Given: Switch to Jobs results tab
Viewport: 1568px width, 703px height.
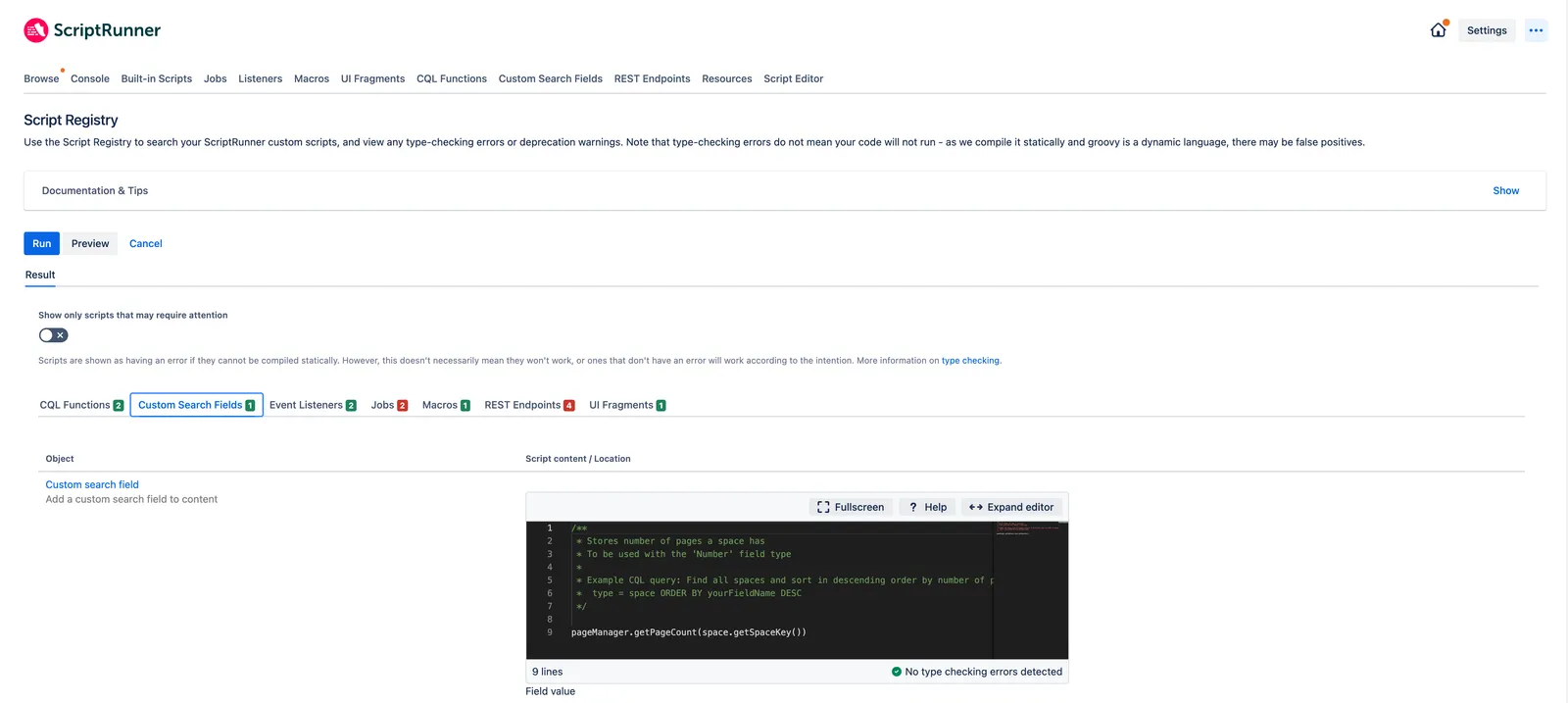Looking at the screenshot, I should [x=389, y=405].
